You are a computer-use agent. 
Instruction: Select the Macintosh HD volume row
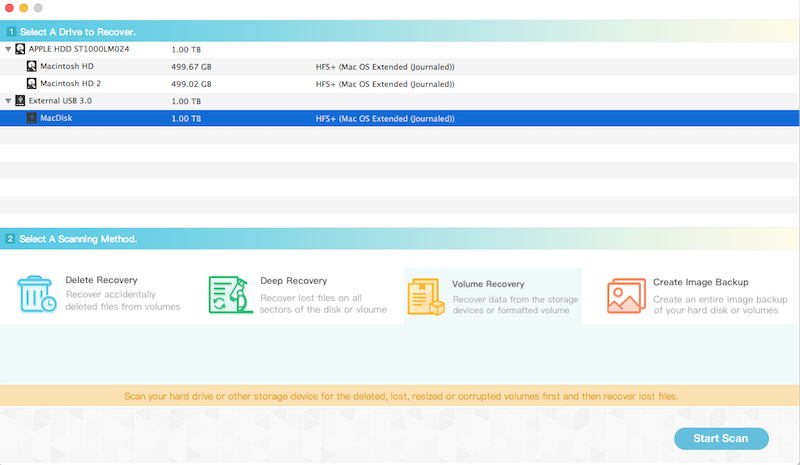pos(400,66)
